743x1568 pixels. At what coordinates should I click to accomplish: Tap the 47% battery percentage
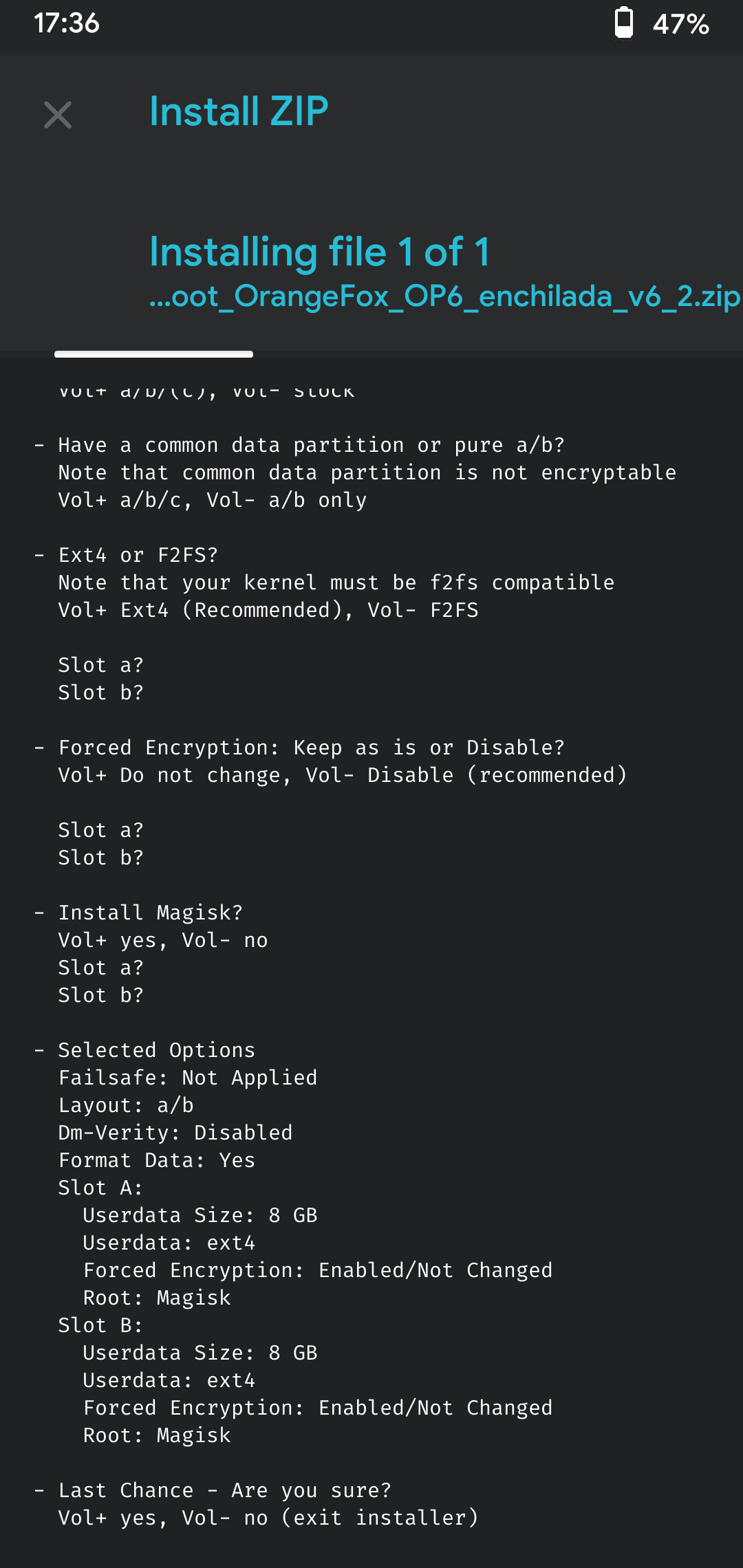680,25
